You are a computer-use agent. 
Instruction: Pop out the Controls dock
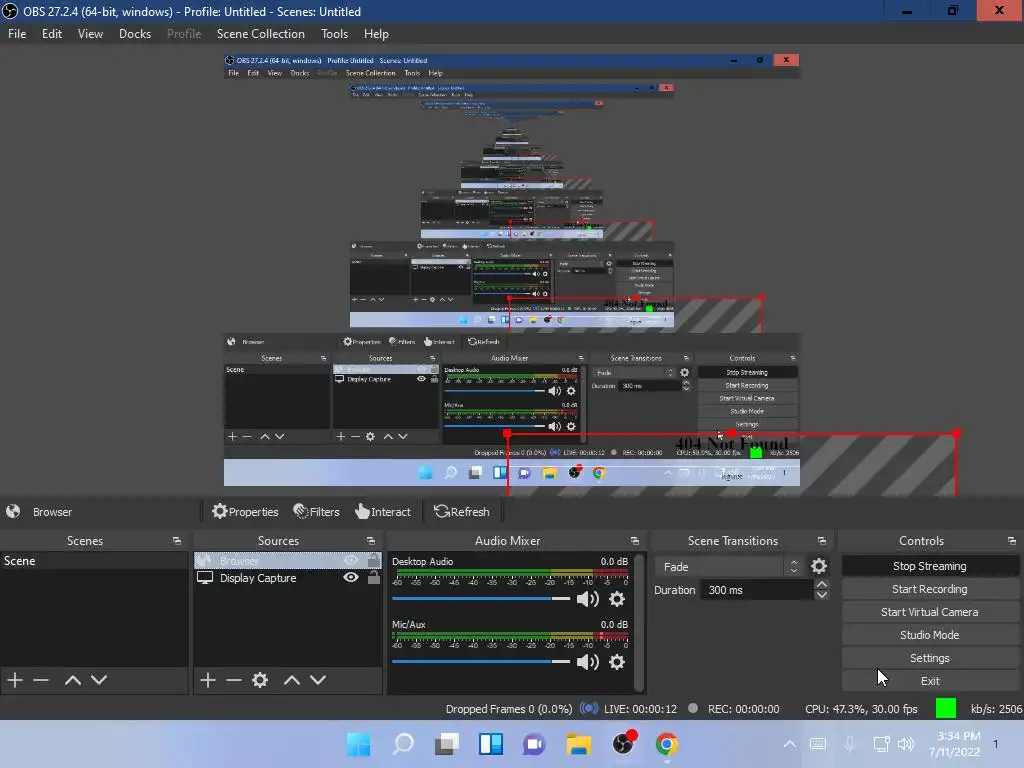1011,541
